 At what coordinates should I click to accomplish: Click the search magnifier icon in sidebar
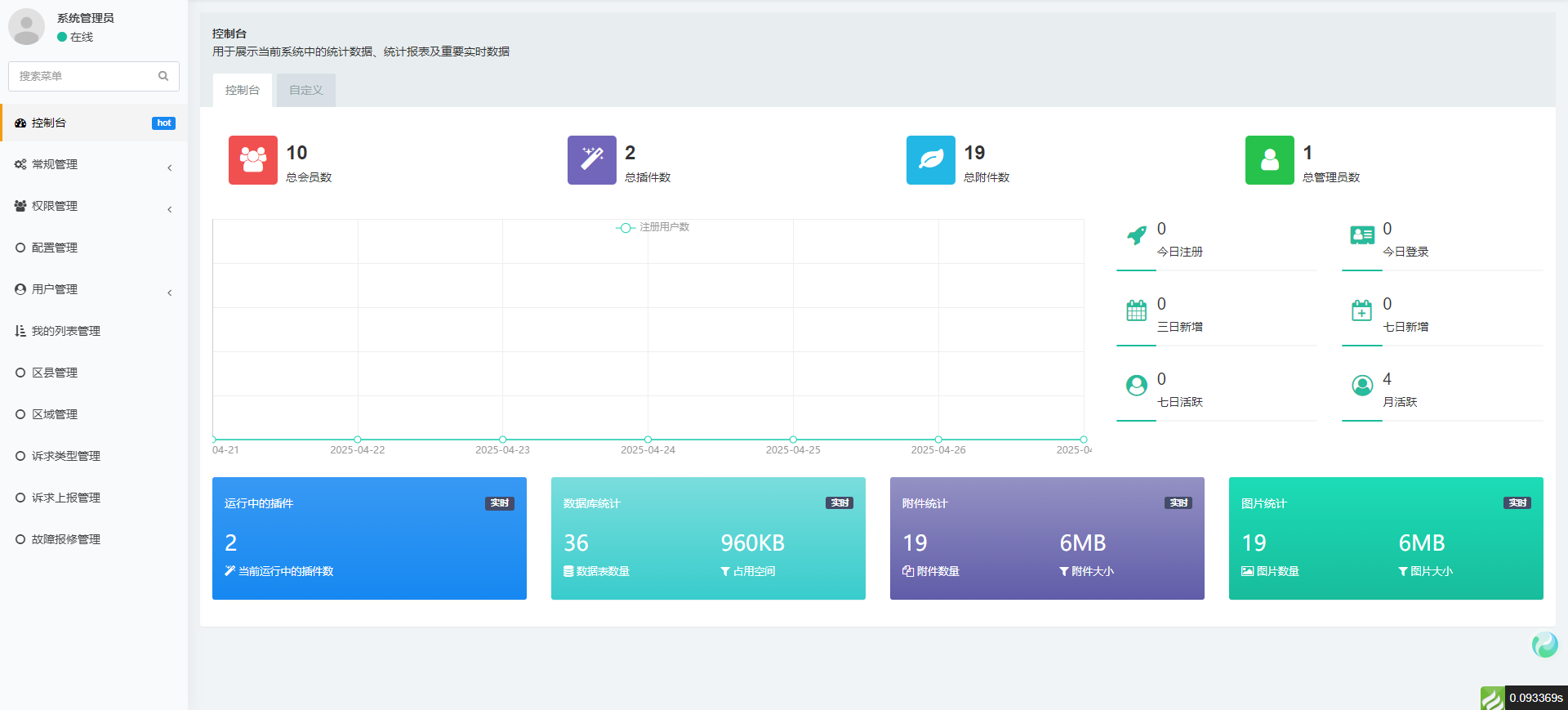point(163,76)
